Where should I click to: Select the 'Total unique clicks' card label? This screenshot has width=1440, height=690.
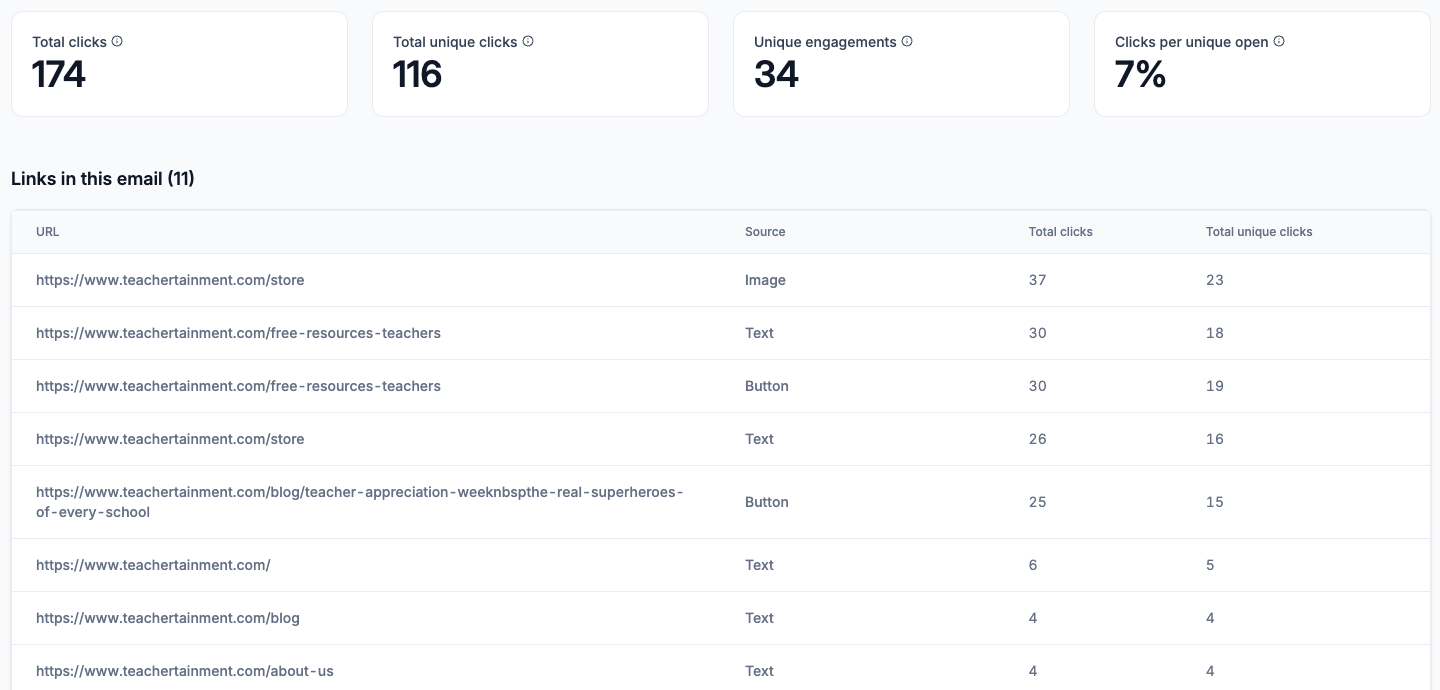tap(455, 42)
